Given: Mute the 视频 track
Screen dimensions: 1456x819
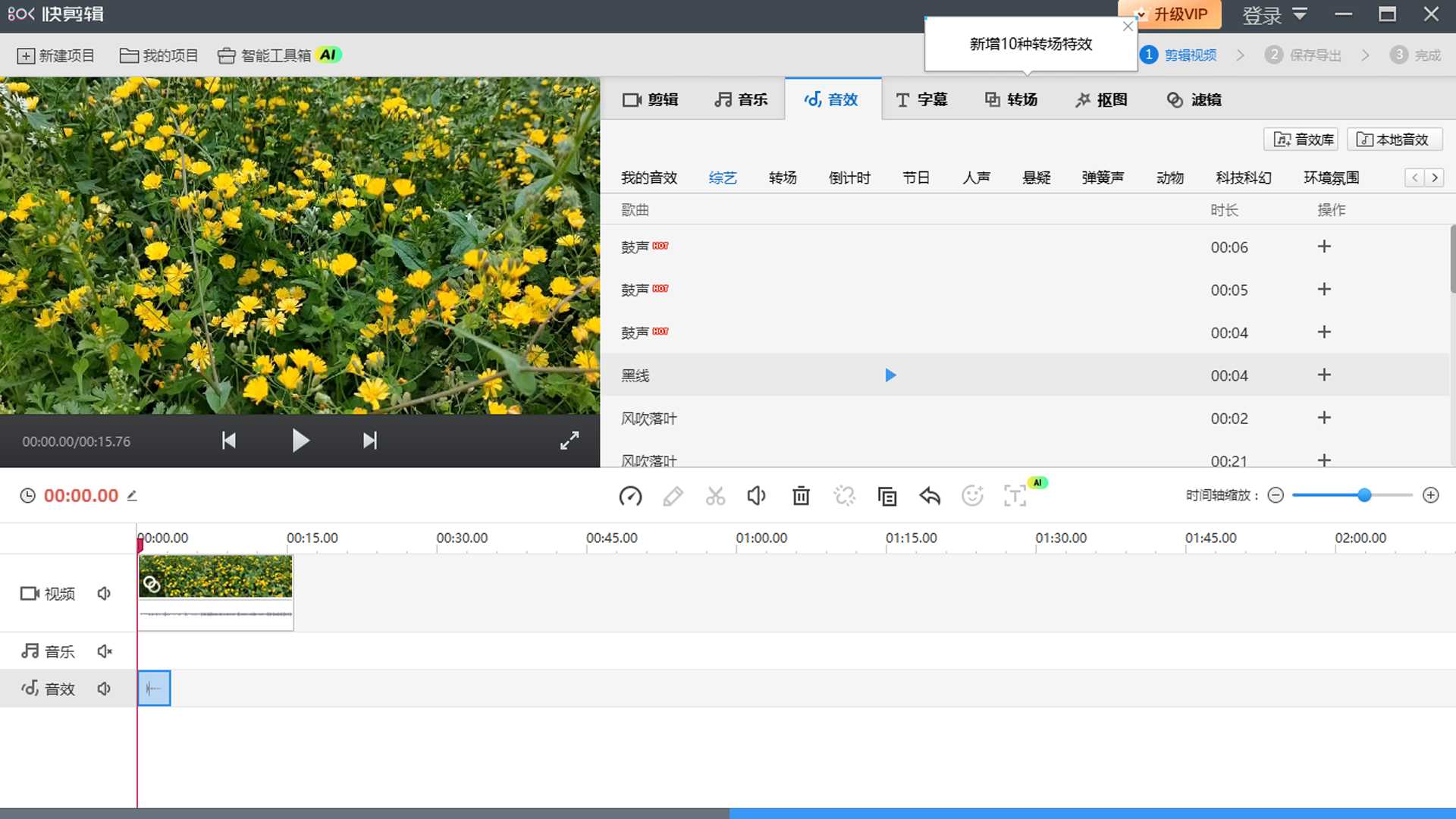Looking at the screenshot, I should pyautogui.click(x=105, y=593).
